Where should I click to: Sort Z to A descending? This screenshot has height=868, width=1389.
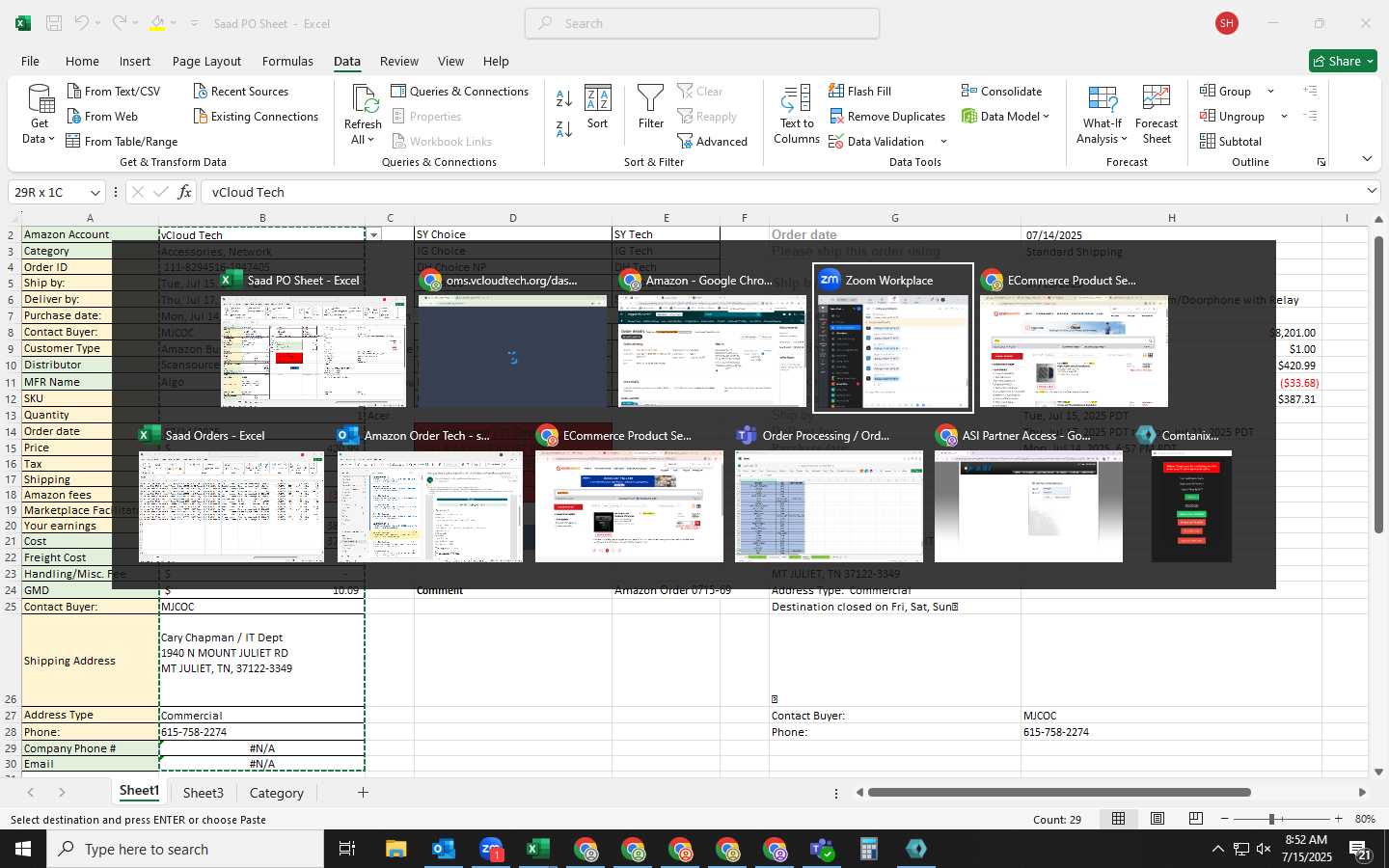click(564, 128)
